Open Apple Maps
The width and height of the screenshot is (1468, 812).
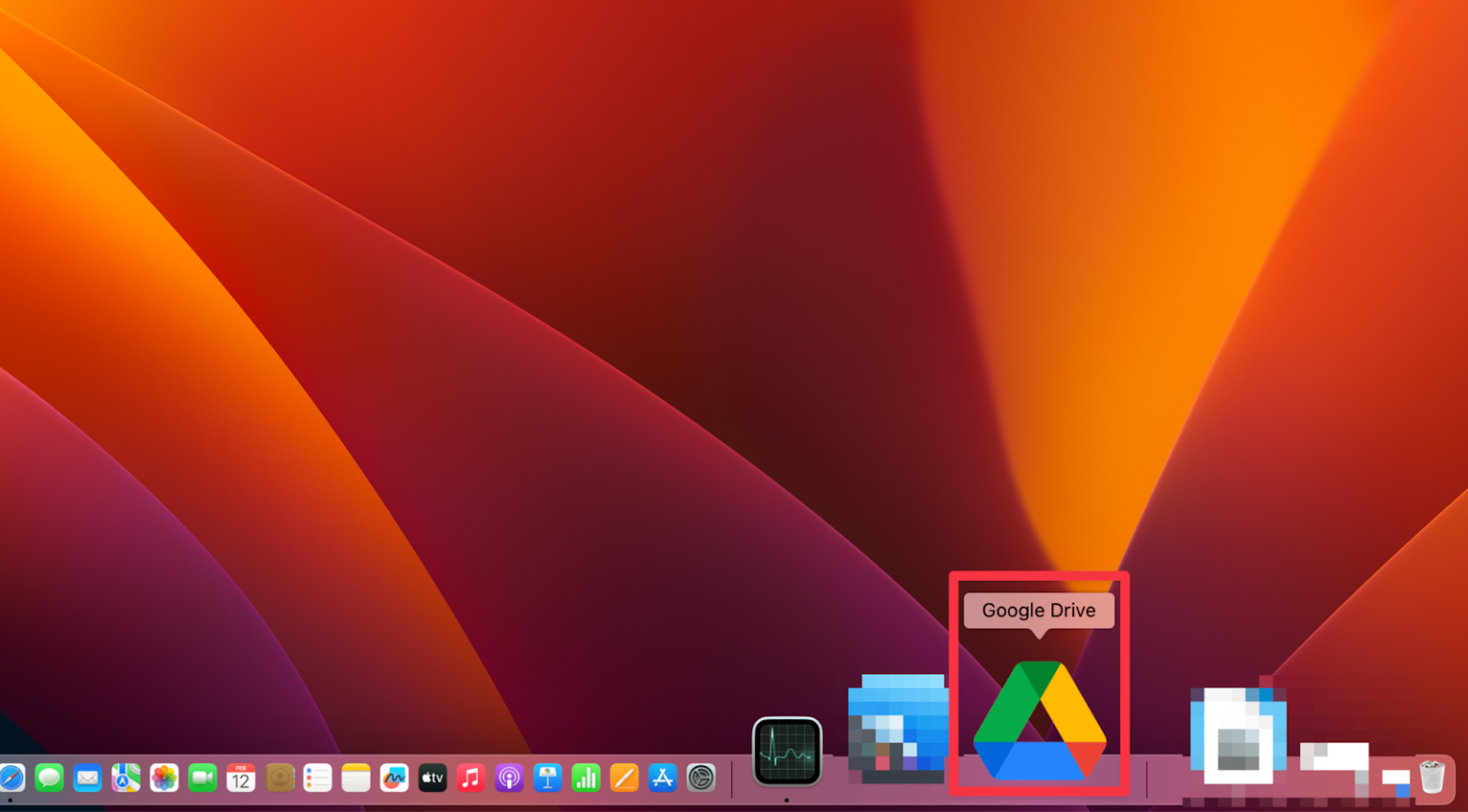pos(125,778)
